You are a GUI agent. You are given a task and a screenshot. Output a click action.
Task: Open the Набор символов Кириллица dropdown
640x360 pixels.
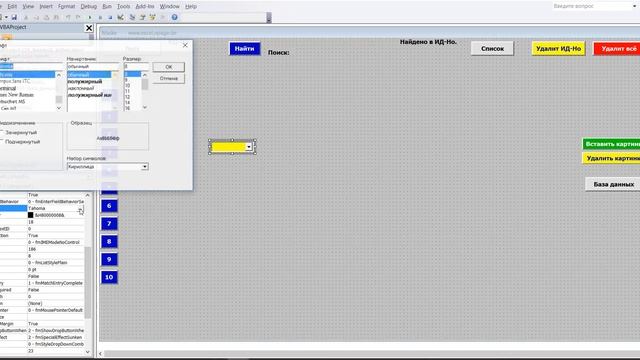coord(144,167)
